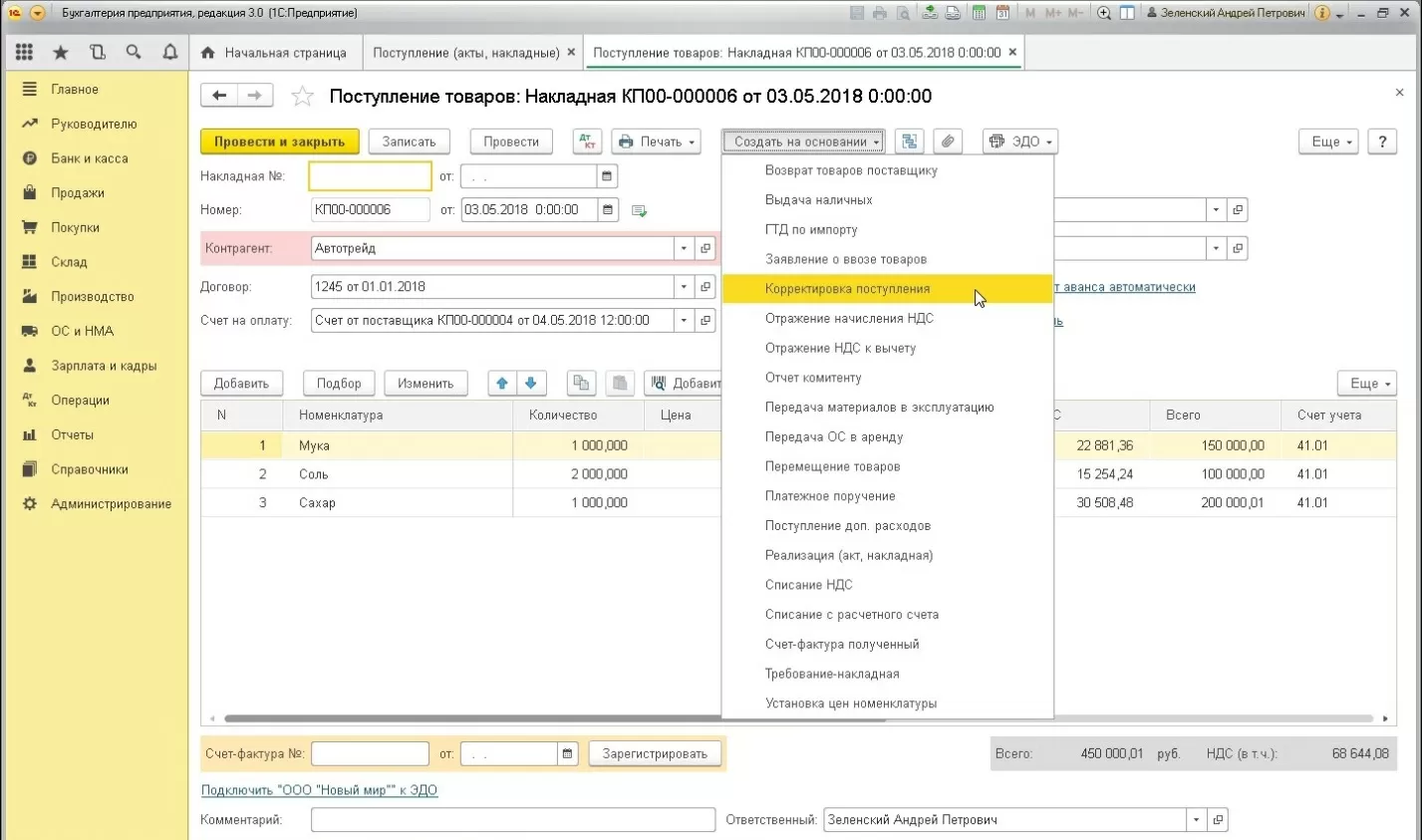The height and width of the screenshot is (840, 1422).
Task: Choose Счет-фактура полученный from menu
Action: click(x=842, y=645)
